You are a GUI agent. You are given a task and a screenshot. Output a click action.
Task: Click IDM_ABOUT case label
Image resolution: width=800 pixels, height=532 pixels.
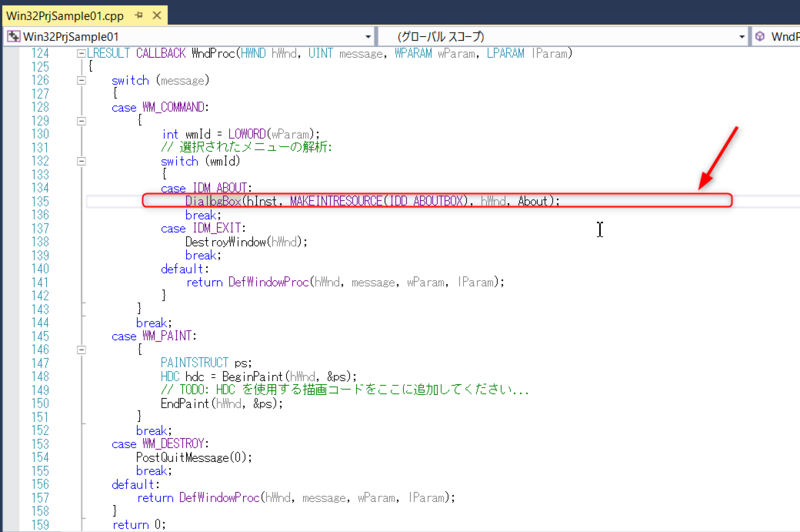[x=220, y=188]
